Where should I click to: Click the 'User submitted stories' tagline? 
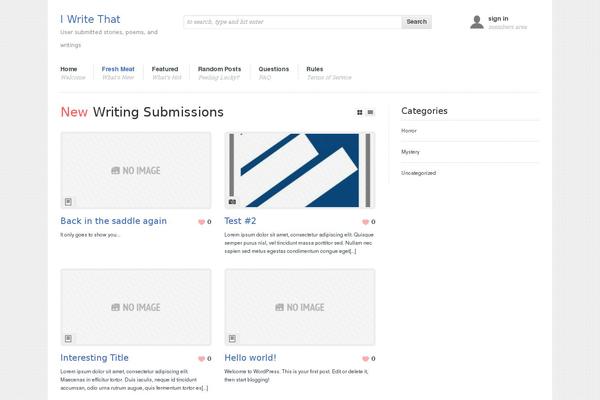(109, 38)
